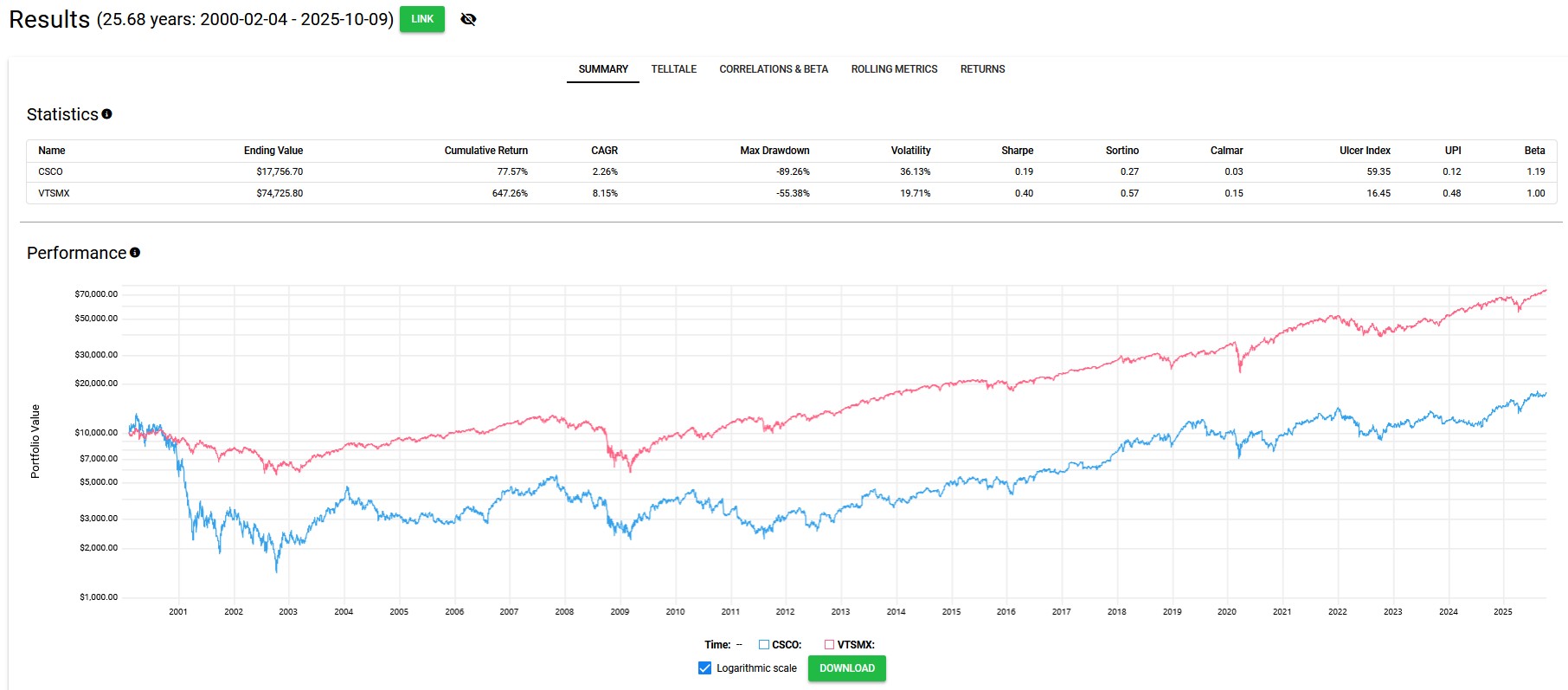1568x690 pixels.
Task: Click VTSMX max drawdown -55.38%
Action: tap(793, 193)
